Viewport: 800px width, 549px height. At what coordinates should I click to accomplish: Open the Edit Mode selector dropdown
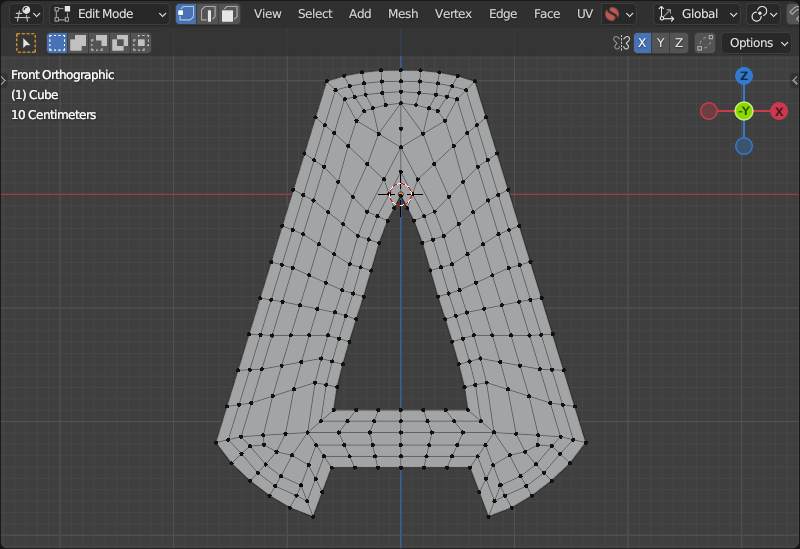110,14
